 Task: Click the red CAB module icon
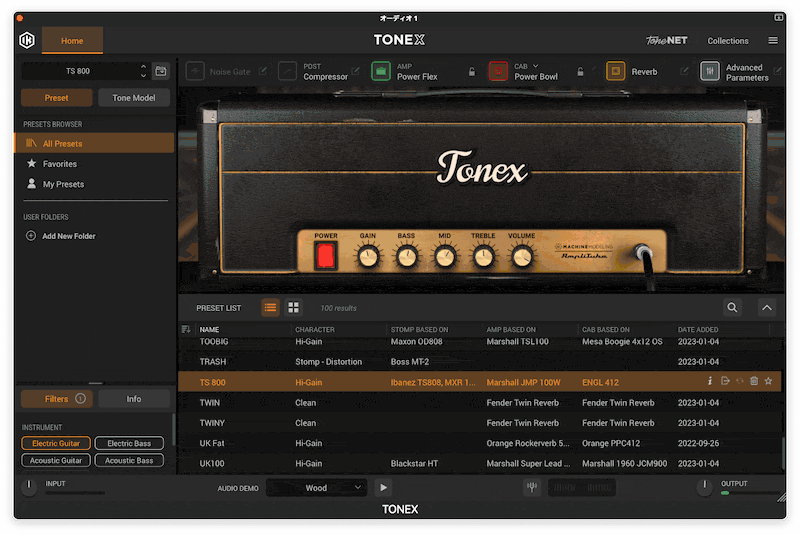tap(498, 71)
